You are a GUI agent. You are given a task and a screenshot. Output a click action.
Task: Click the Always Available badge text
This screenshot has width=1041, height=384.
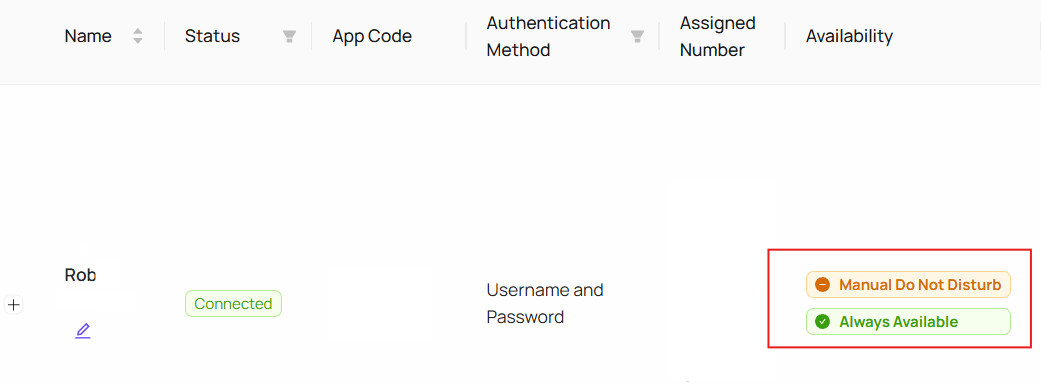tap(898, 322)
